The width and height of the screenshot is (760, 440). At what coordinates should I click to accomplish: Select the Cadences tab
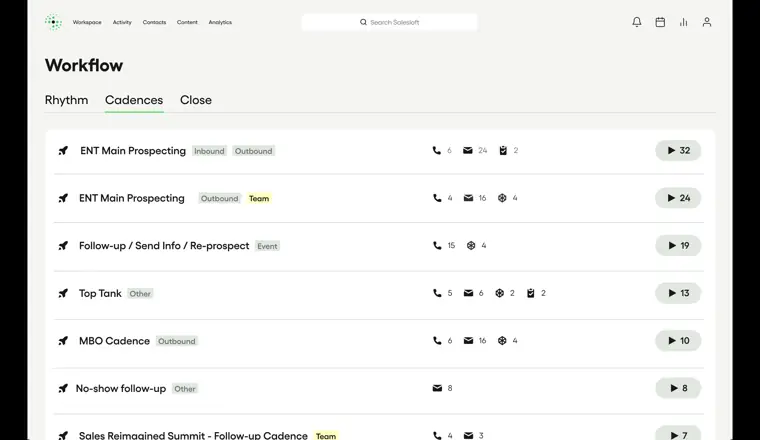click(x=134, y=100)
